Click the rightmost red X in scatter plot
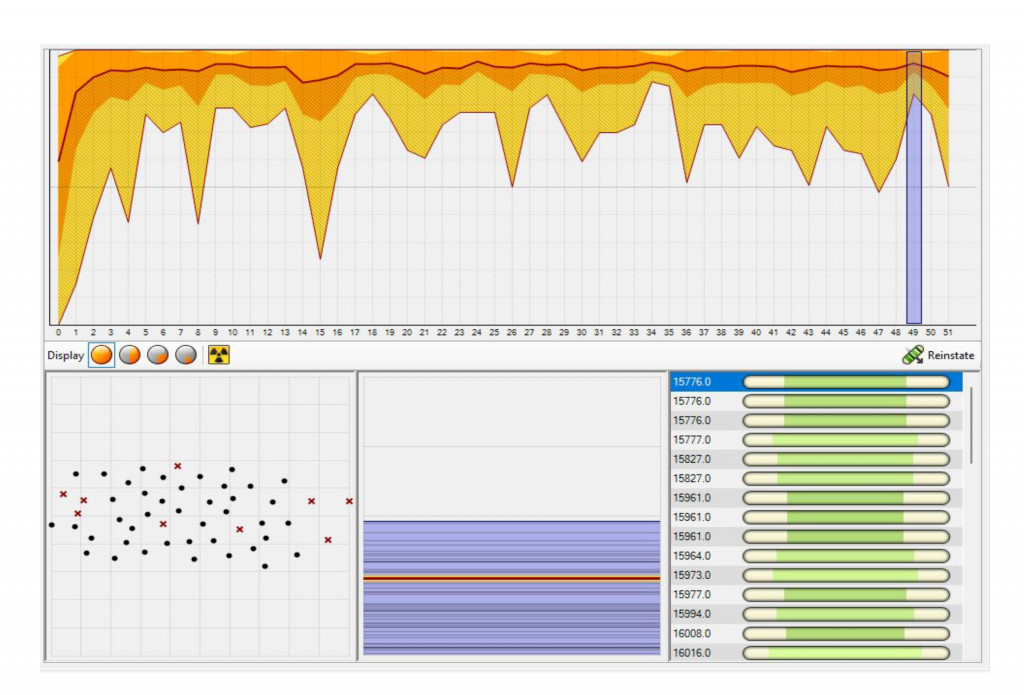This screenshot has height=695, width=1024. pos(349,501)
